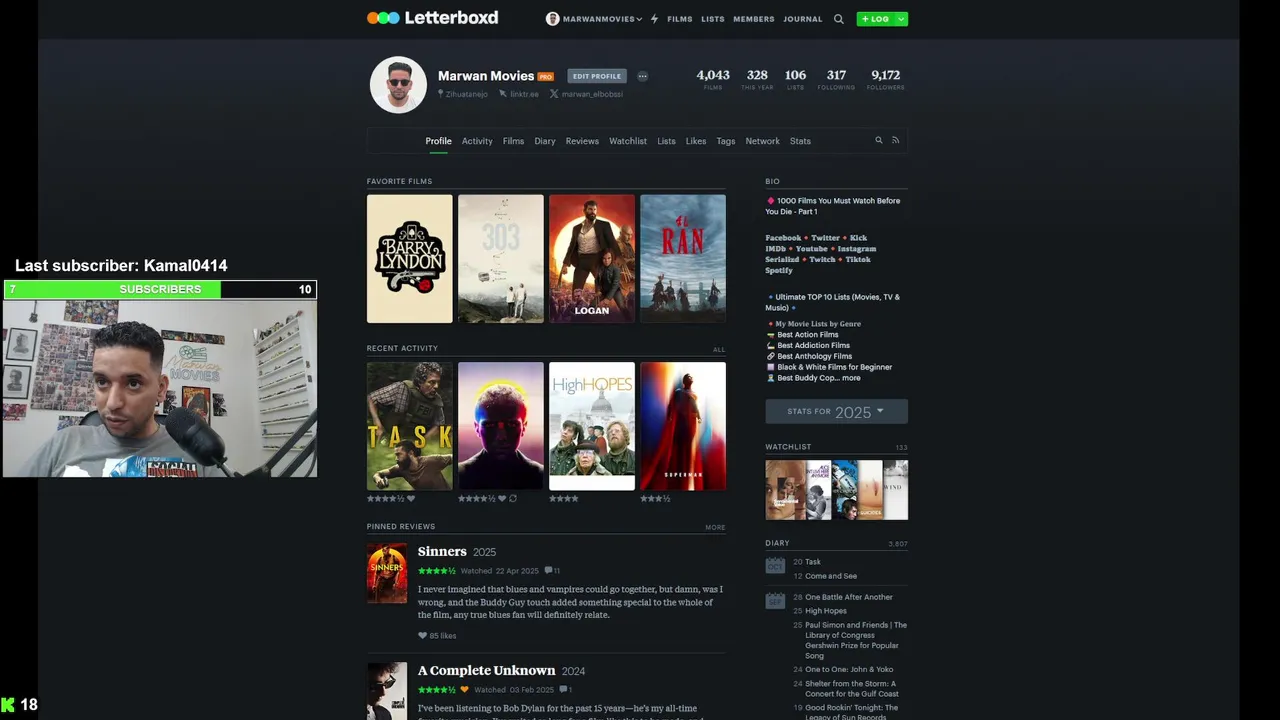Click the linktr.ee website link
This screenshot has height=720, width=1280.
[x=519, y=94]
